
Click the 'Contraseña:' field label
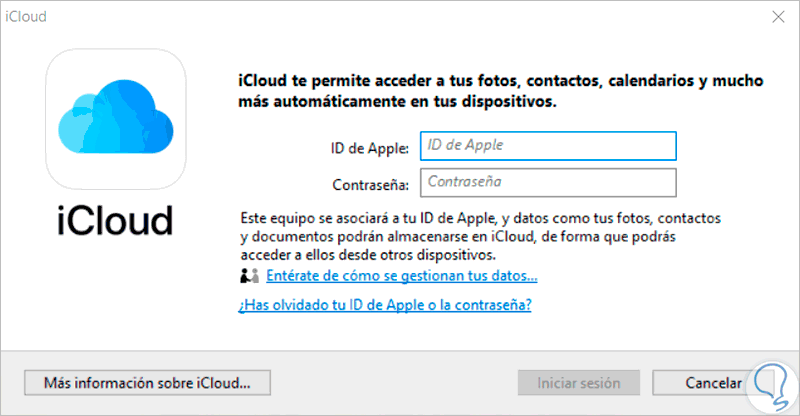coord(371,184)
